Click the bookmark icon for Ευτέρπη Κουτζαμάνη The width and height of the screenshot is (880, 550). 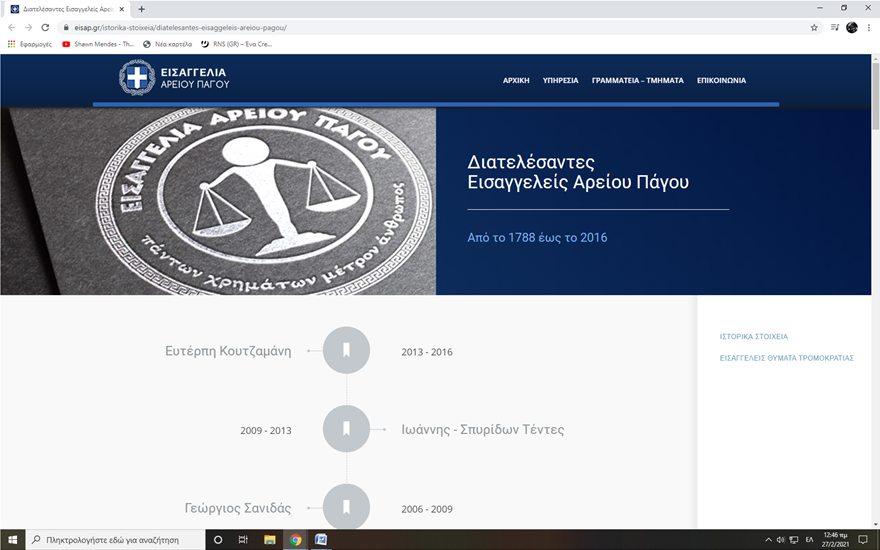[346, 350]
